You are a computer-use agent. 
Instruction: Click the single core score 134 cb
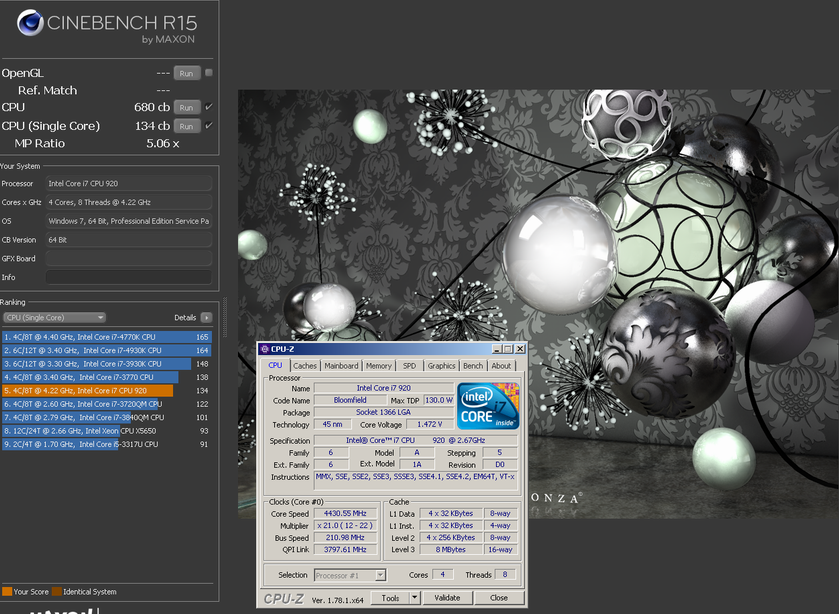152,126
